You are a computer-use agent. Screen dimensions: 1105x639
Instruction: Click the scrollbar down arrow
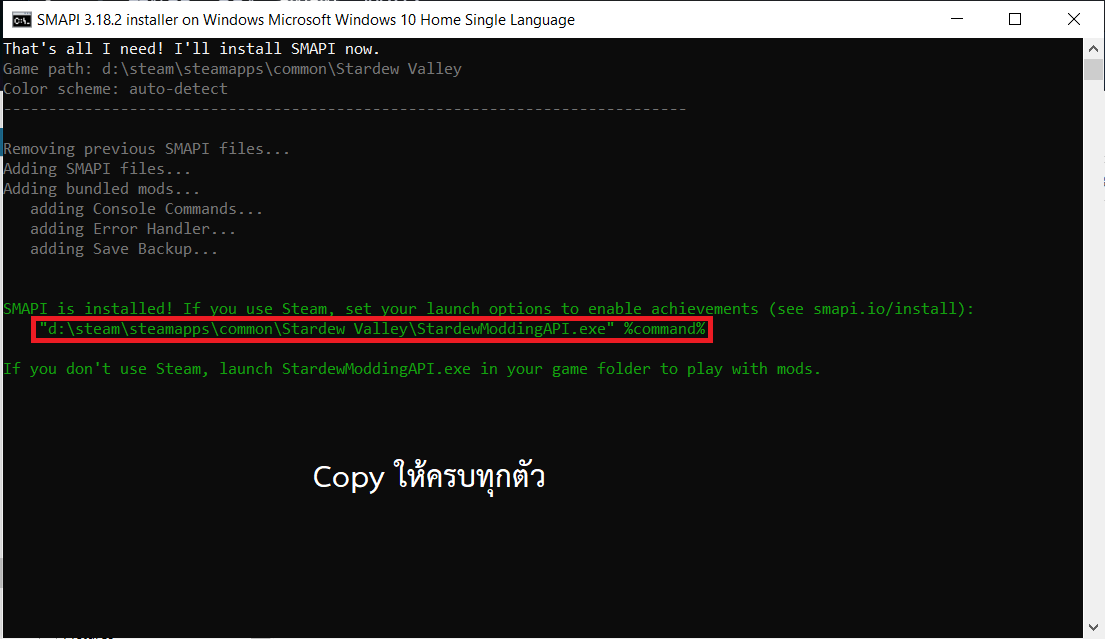coord(1093,627)
